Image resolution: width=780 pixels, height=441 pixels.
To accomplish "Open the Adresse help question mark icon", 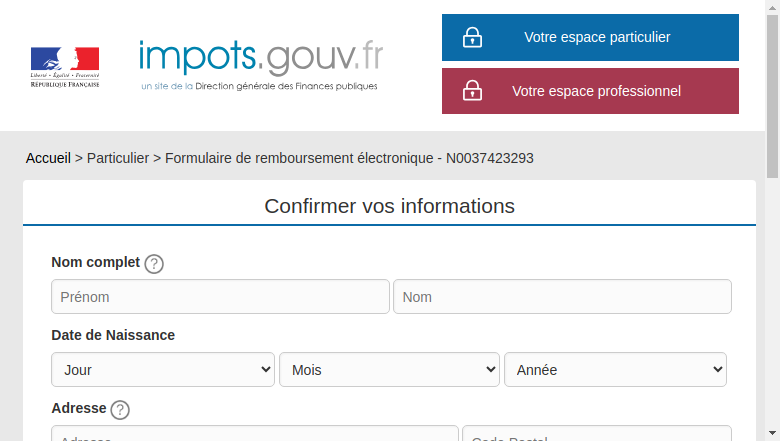I will point(120,410).
